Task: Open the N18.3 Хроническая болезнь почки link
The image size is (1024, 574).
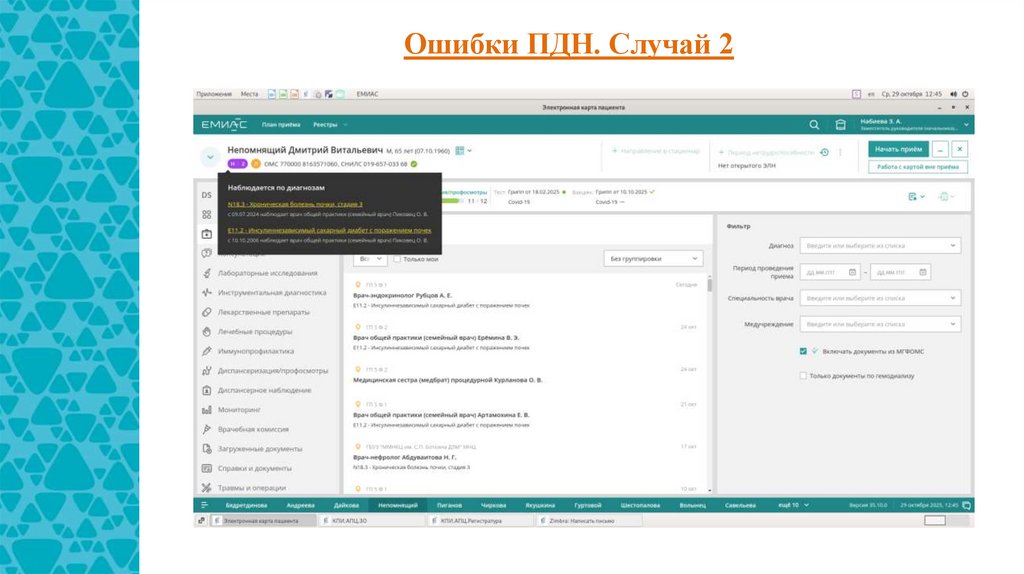Action: pos(295,204)
